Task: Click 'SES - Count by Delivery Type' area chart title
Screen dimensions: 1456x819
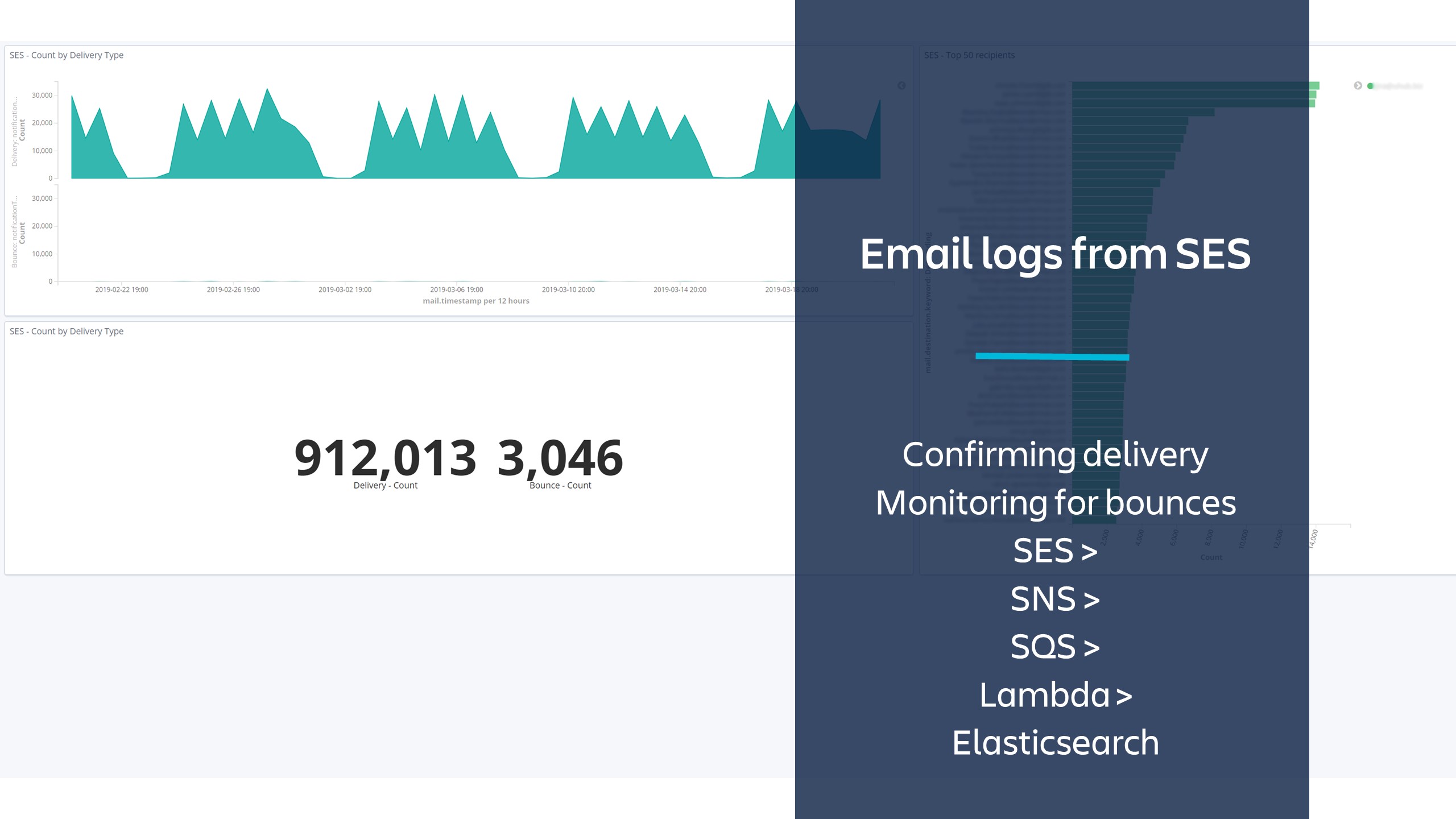Action: coord(67,55)
